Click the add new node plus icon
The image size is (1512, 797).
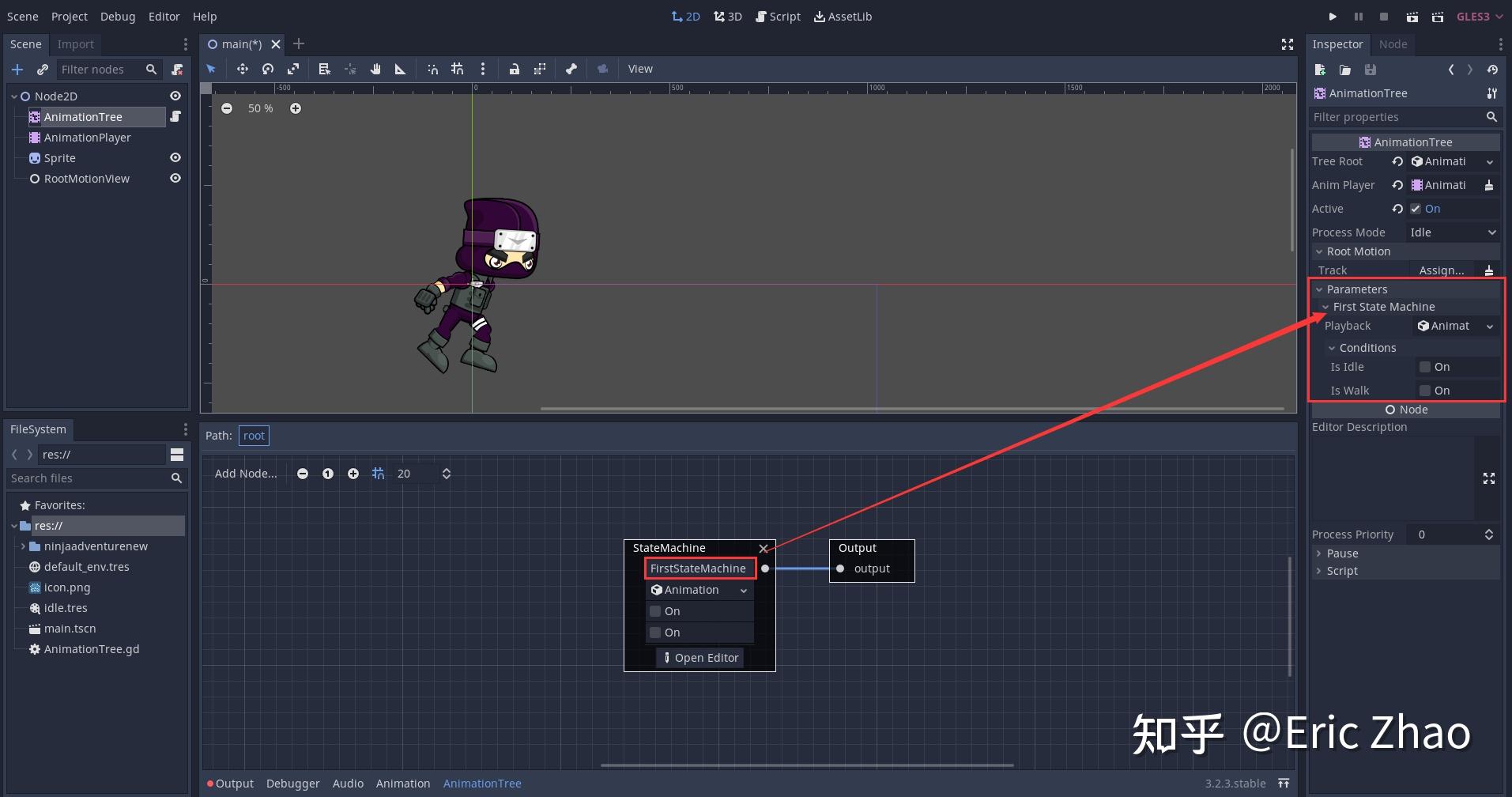pyautogui.click(x=17, y=70)
